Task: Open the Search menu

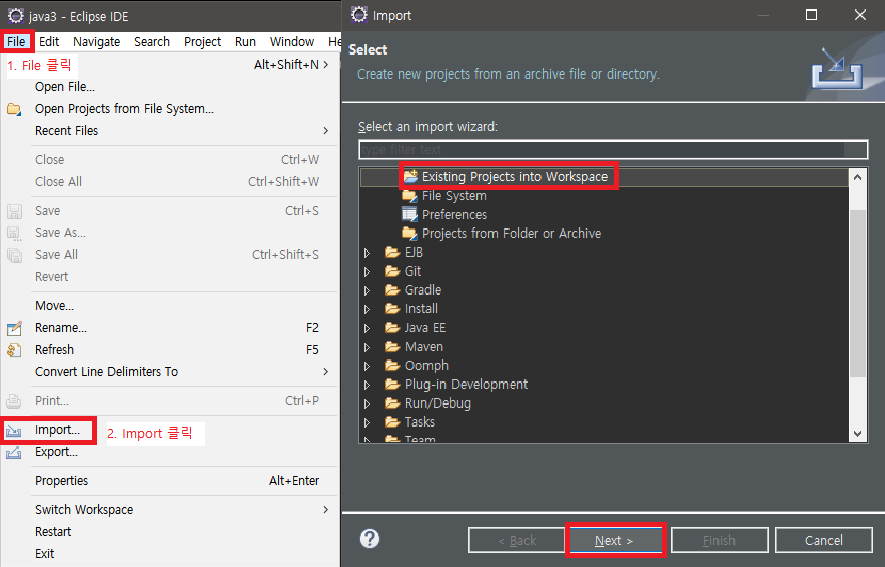Action: click(152, 42)
